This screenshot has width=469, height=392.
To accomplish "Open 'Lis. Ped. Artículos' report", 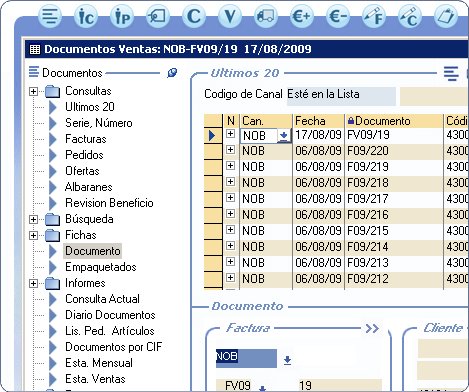I will 110,331.
